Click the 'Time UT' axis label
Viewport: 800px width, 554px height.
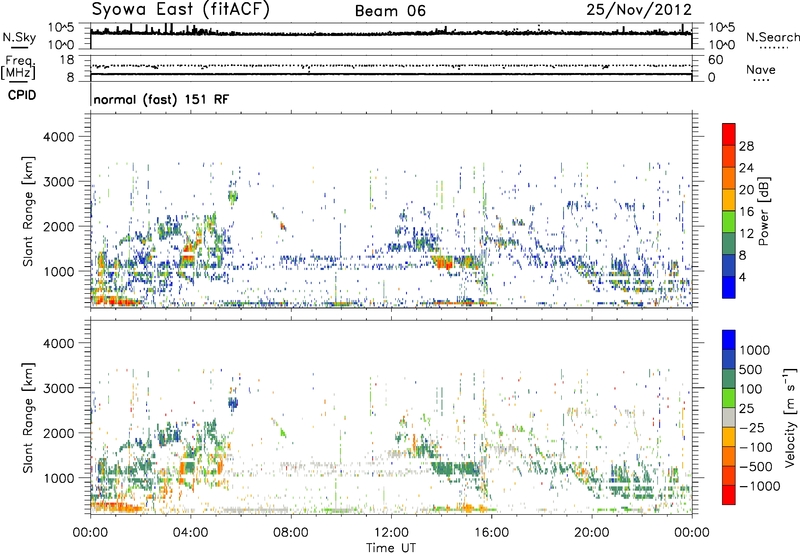coord(391,547)
